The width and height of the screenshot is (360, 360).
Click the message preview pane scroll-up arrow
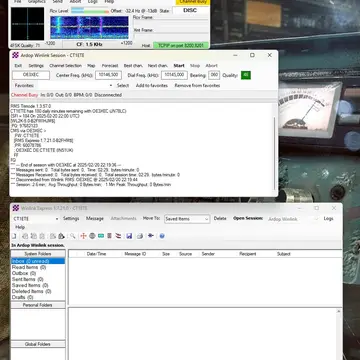[339, 311]
